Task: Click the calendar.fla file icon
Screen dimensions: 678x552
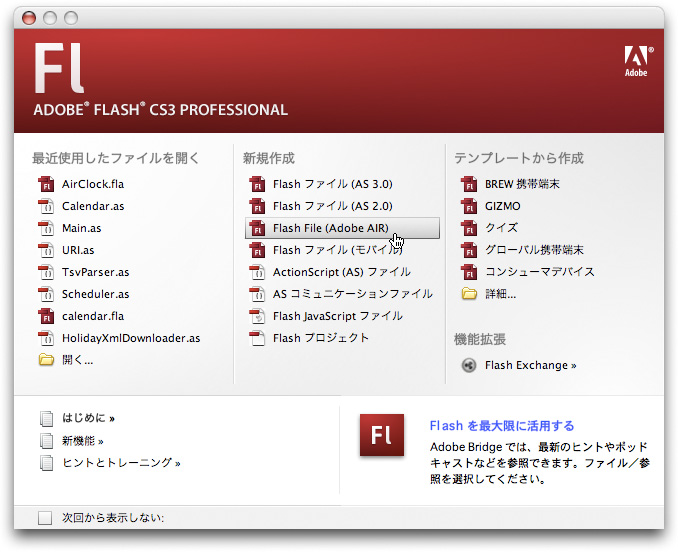Action: (x=46, y=316)
